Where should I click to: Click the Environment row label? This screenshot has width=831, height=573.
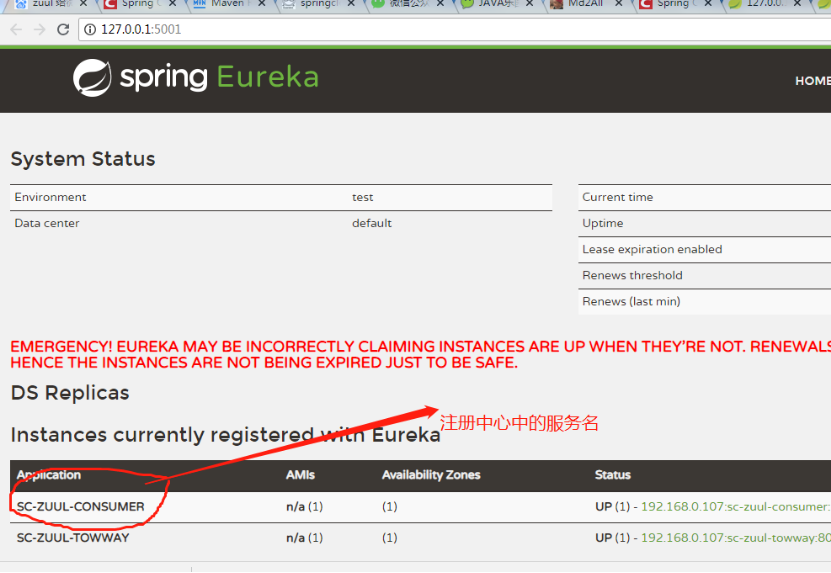click(x=50, y=197)
